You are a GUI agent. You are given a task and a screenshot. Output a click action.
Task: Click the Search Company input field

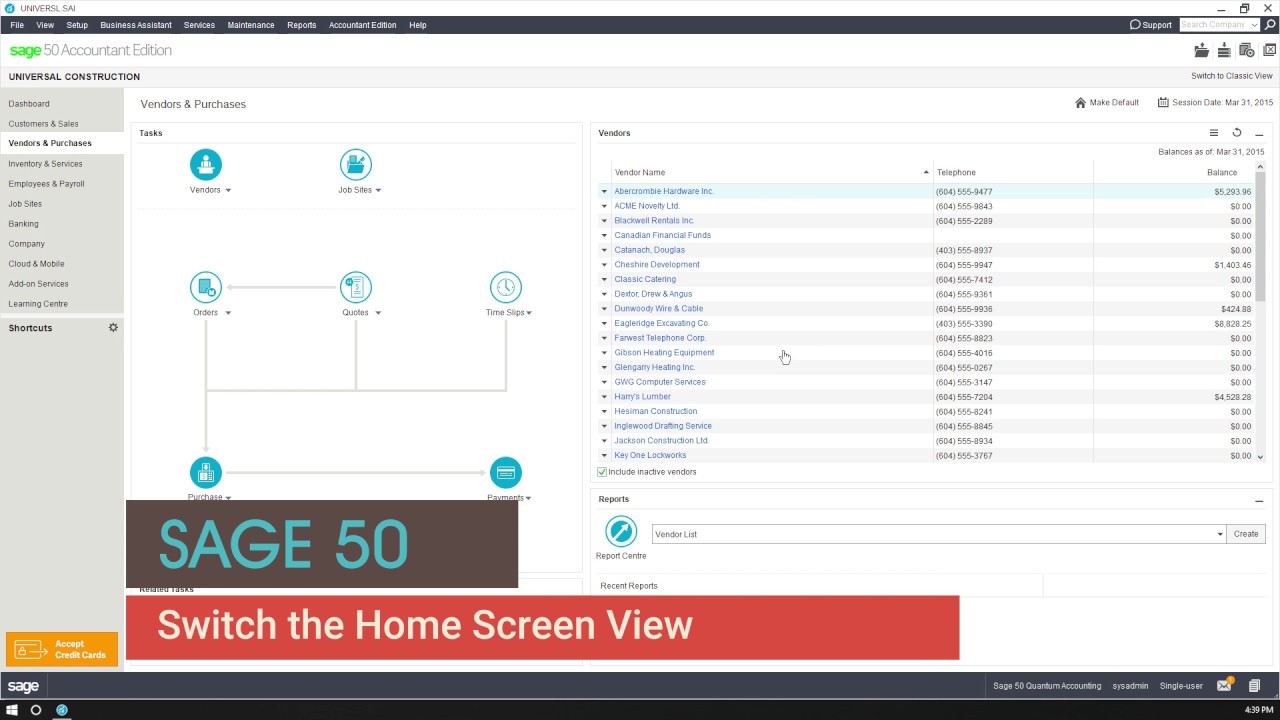pos(1214,25)
